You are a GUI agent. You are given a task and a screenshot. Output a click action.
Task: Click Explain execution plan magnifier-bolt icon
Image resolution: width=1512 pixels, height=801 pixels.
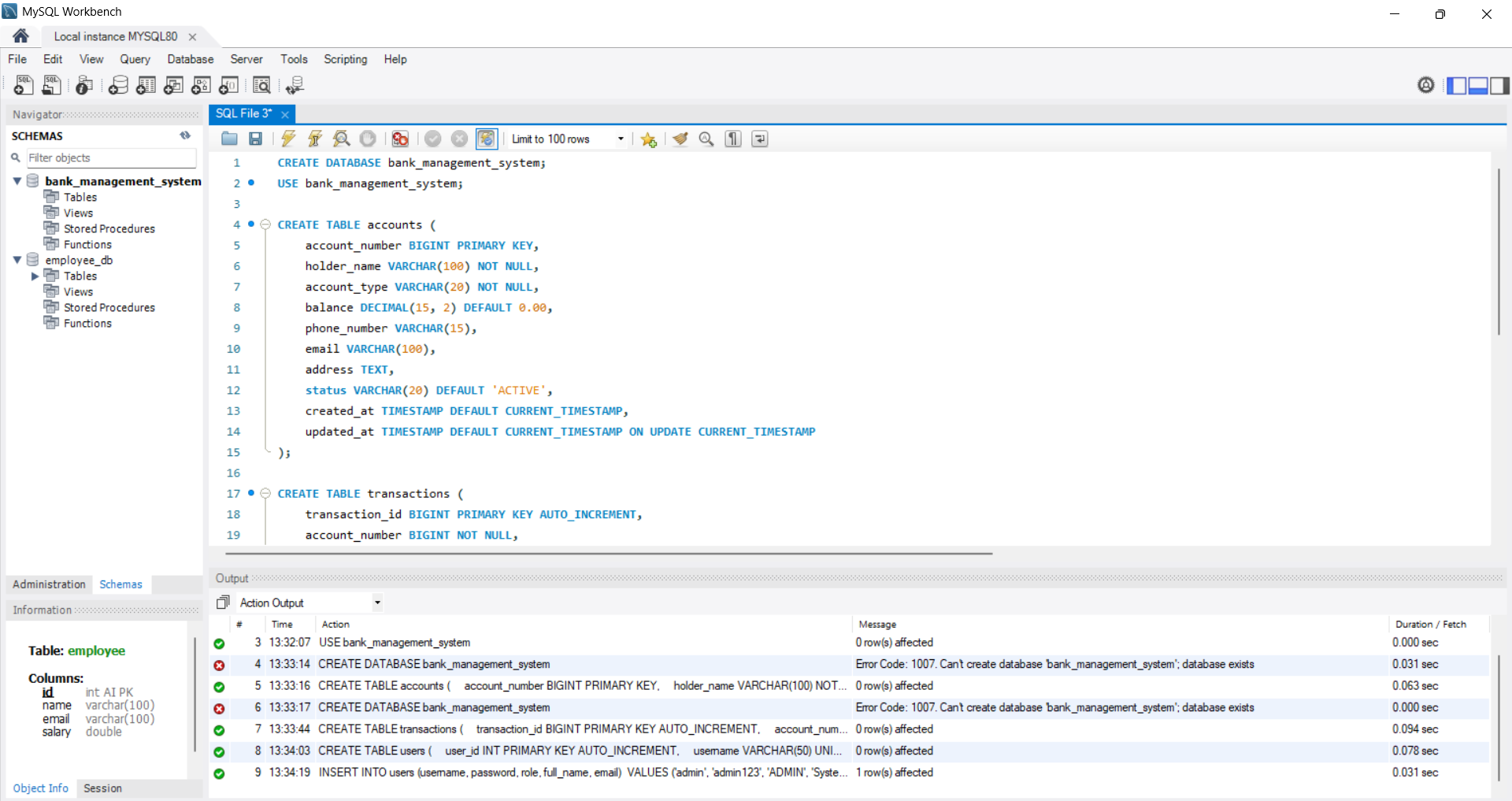pos(341,139)
